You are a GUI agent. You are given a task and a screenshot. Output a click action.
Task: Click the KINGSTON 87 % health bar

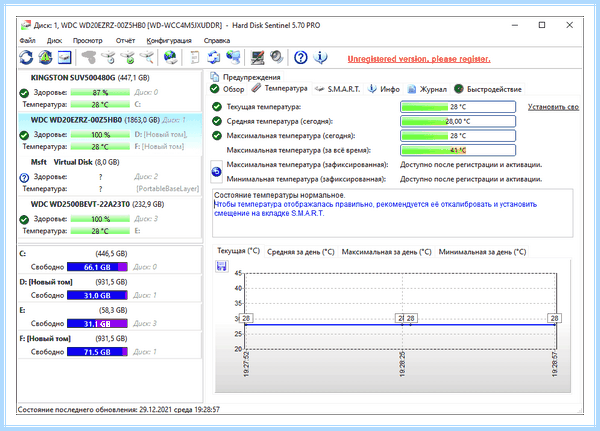[x=100, y=93]
